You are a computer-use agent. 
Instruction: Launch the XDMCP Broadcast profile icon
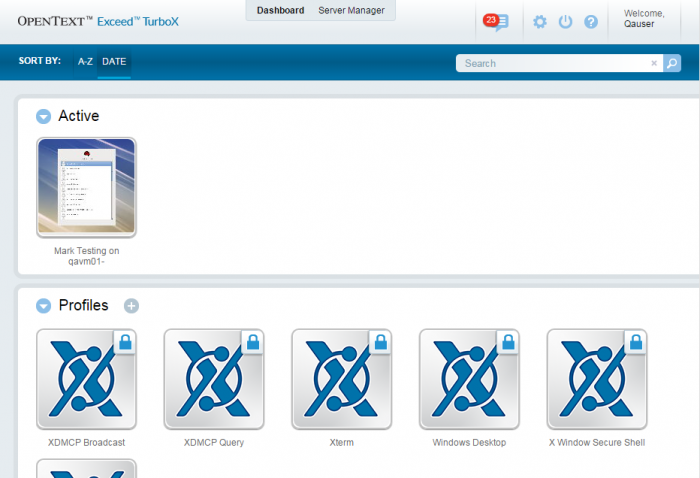[x=86, y=379]
